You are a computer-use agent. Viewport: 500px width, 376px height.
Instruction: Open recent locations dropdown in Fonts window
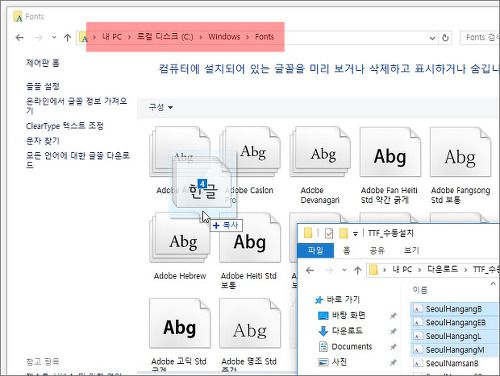click(x=54, y=37)
